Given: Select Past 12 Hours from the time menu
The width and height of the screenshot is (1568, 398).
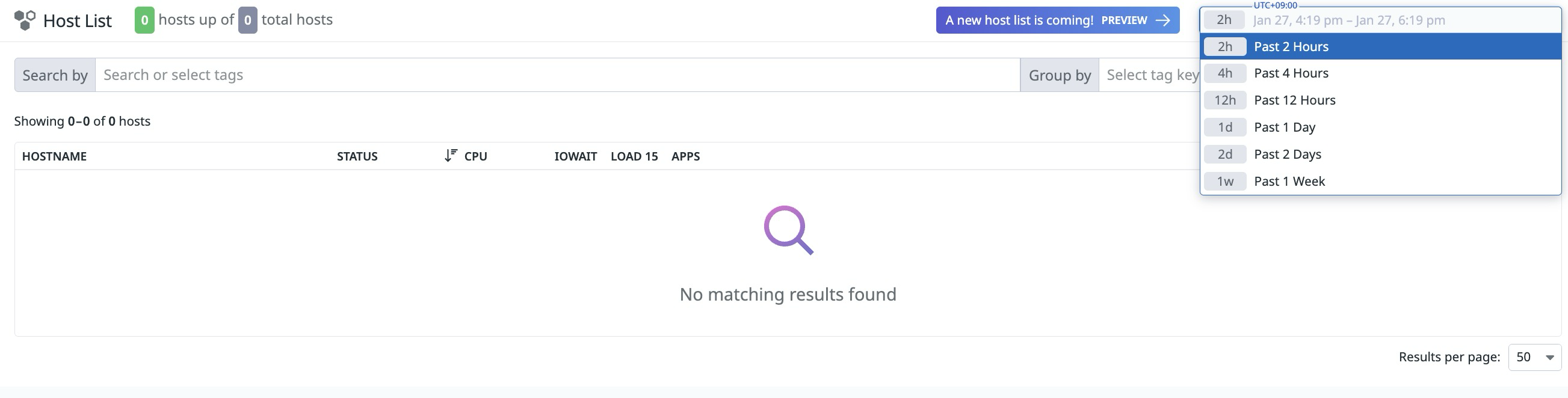Looking at the screenshot, I should point(1294,100).
